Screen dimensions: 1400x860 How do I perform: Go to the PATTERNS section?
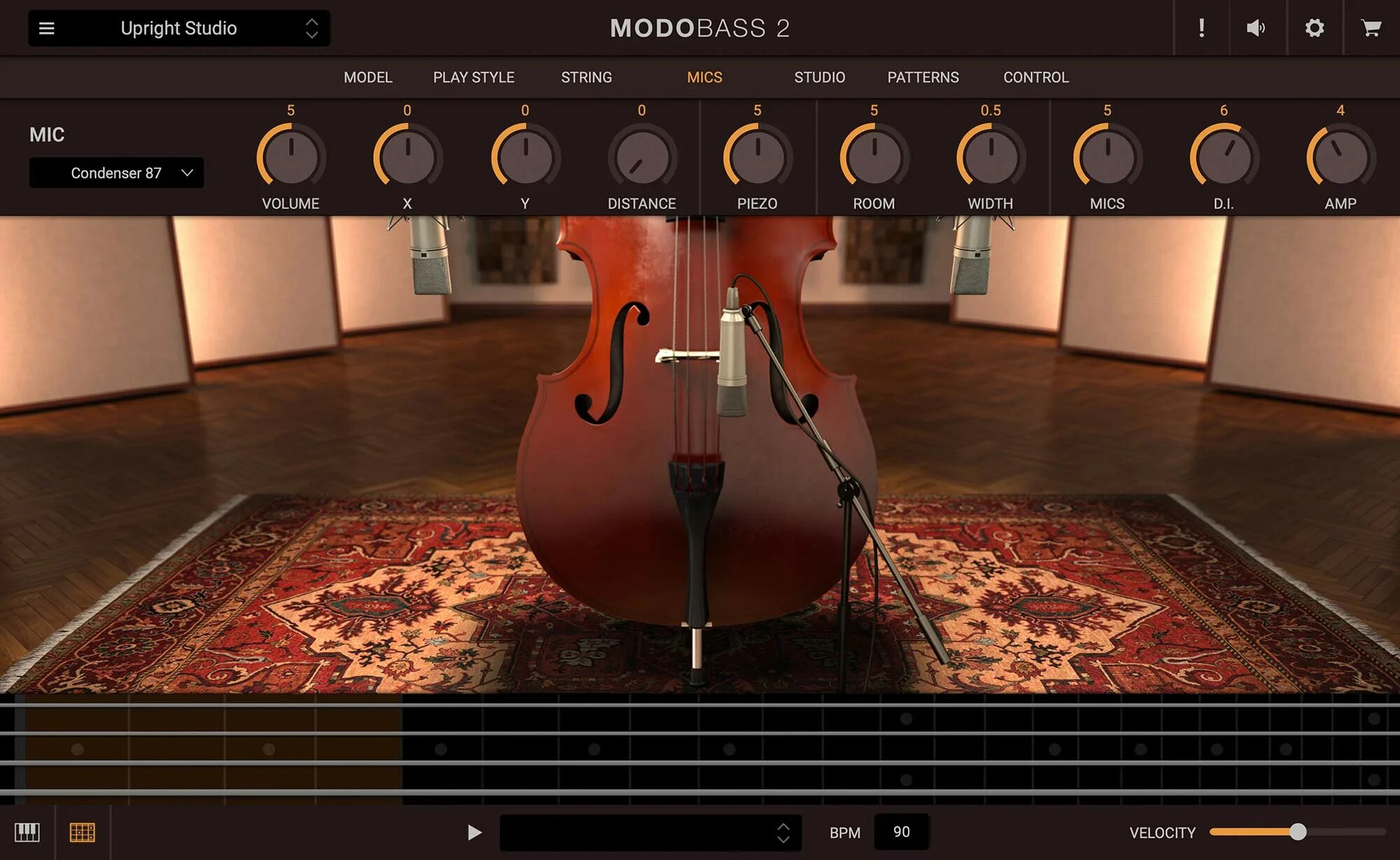[923, 77]
